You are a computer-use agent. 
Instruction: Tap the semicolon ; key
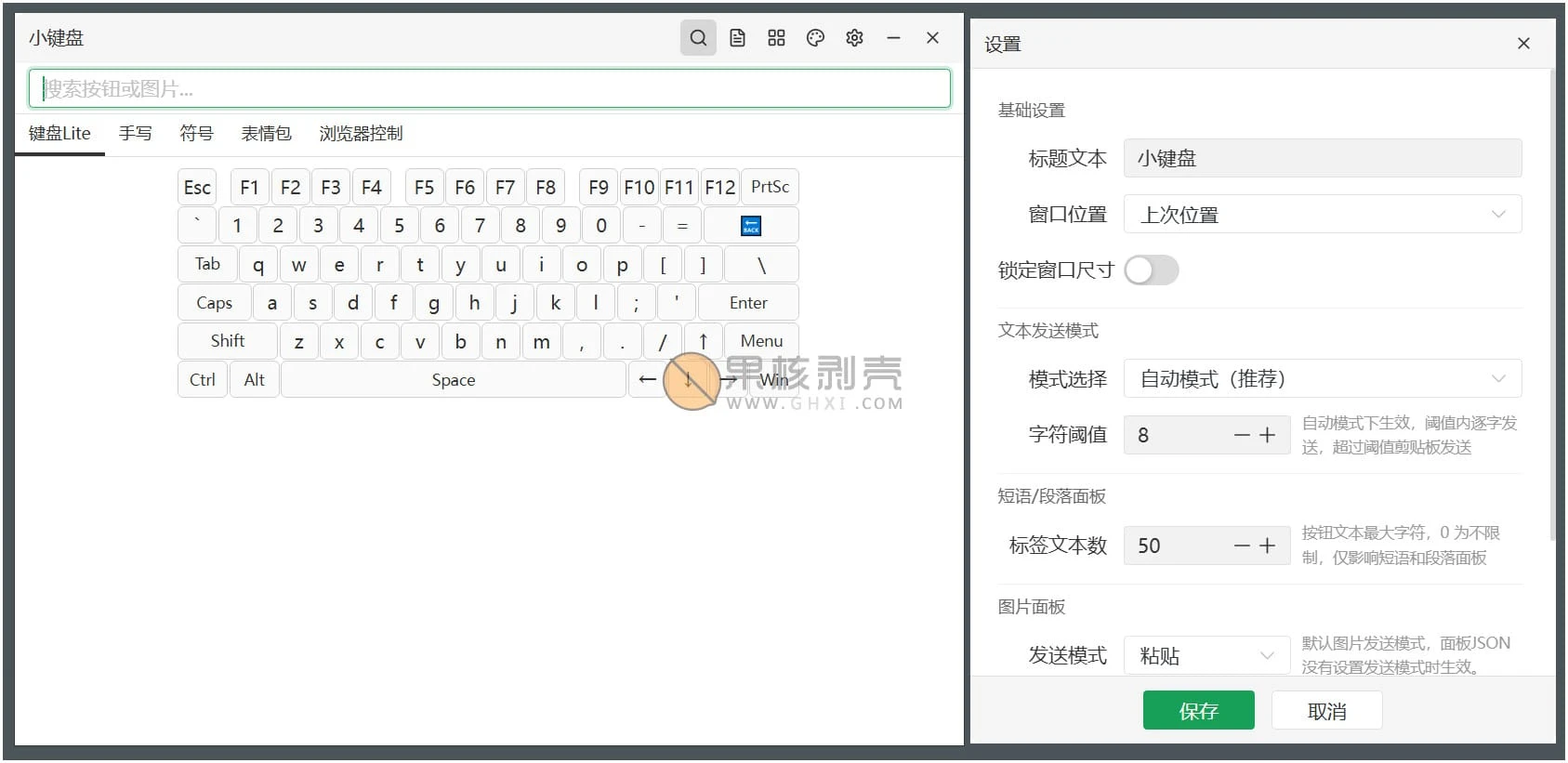coord(636,302)
